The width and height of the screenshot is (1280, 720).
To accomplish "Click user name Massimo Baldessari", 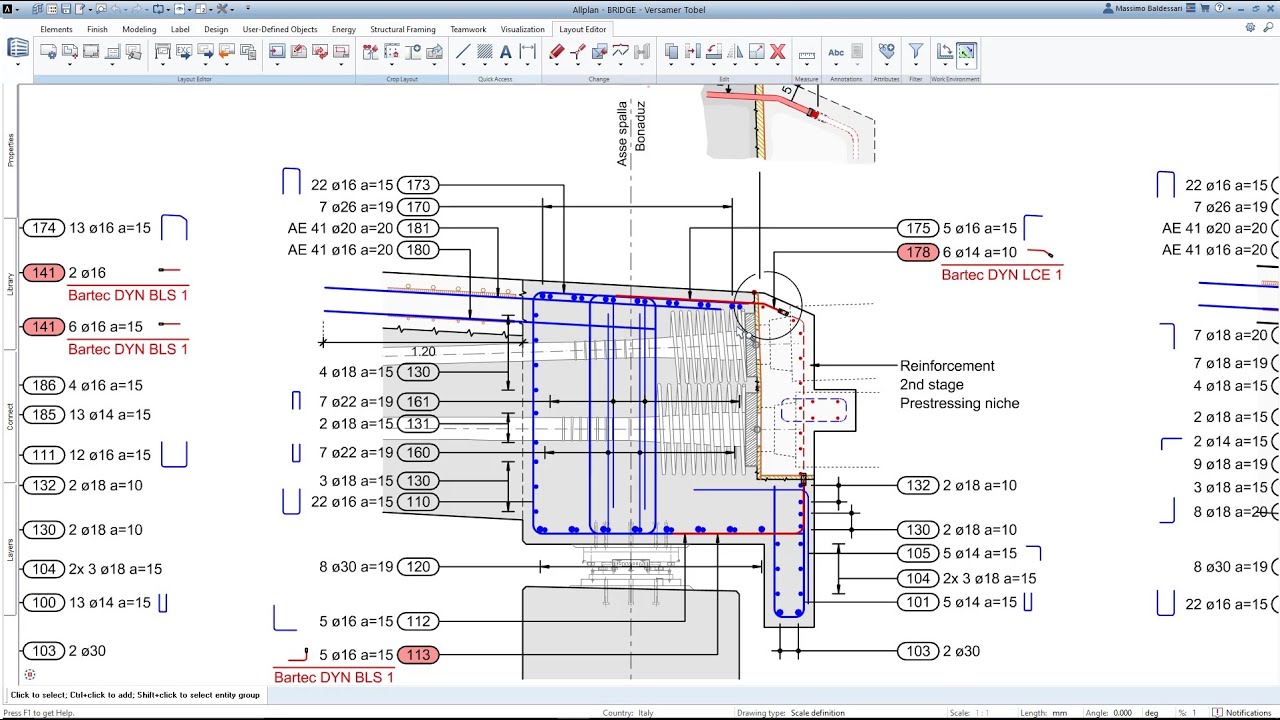I will (1149, 9).
